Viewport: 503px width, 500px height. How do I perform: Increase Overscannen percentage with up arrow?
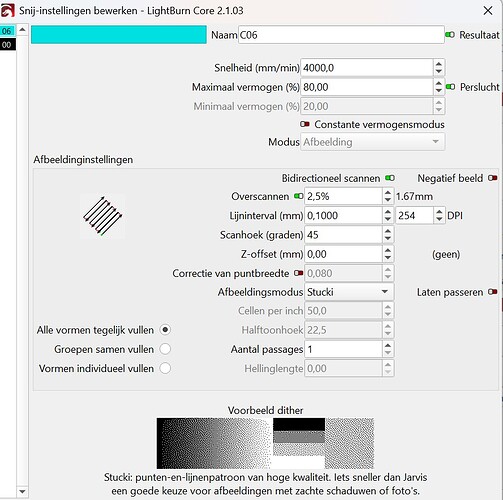point(388,192)
